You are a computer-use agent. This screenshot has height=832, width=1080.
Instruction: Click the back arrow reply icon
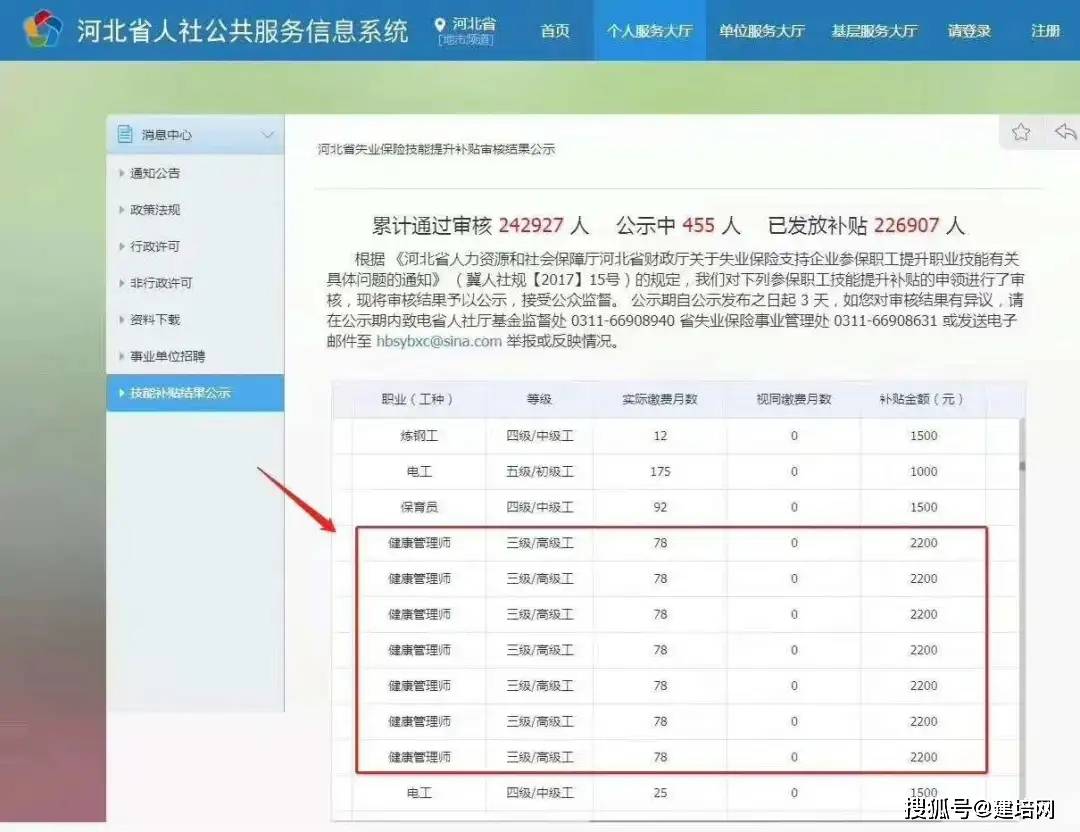1064,132
